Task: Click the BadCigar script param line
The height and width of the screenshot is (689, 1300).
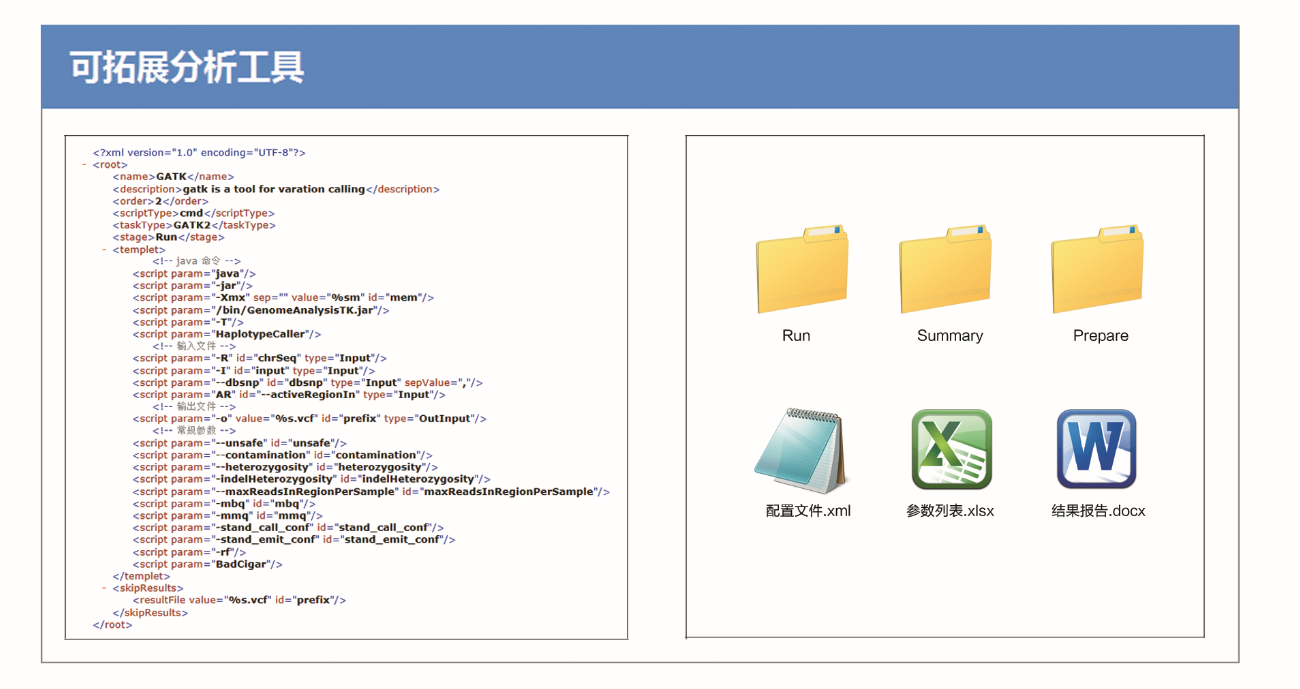Action: pos(207,564)
